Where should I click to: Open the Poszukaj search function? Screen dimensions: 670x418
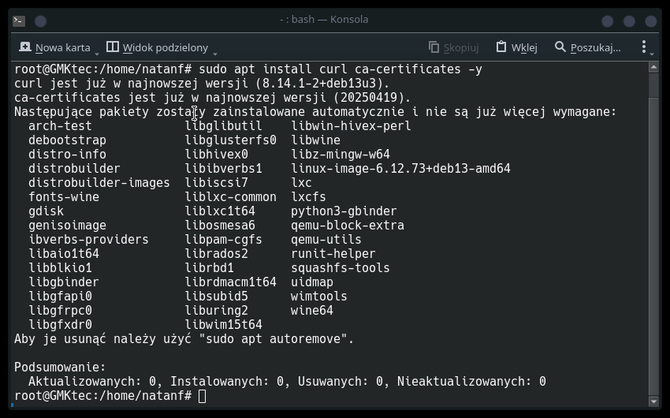tap(588, 47)
